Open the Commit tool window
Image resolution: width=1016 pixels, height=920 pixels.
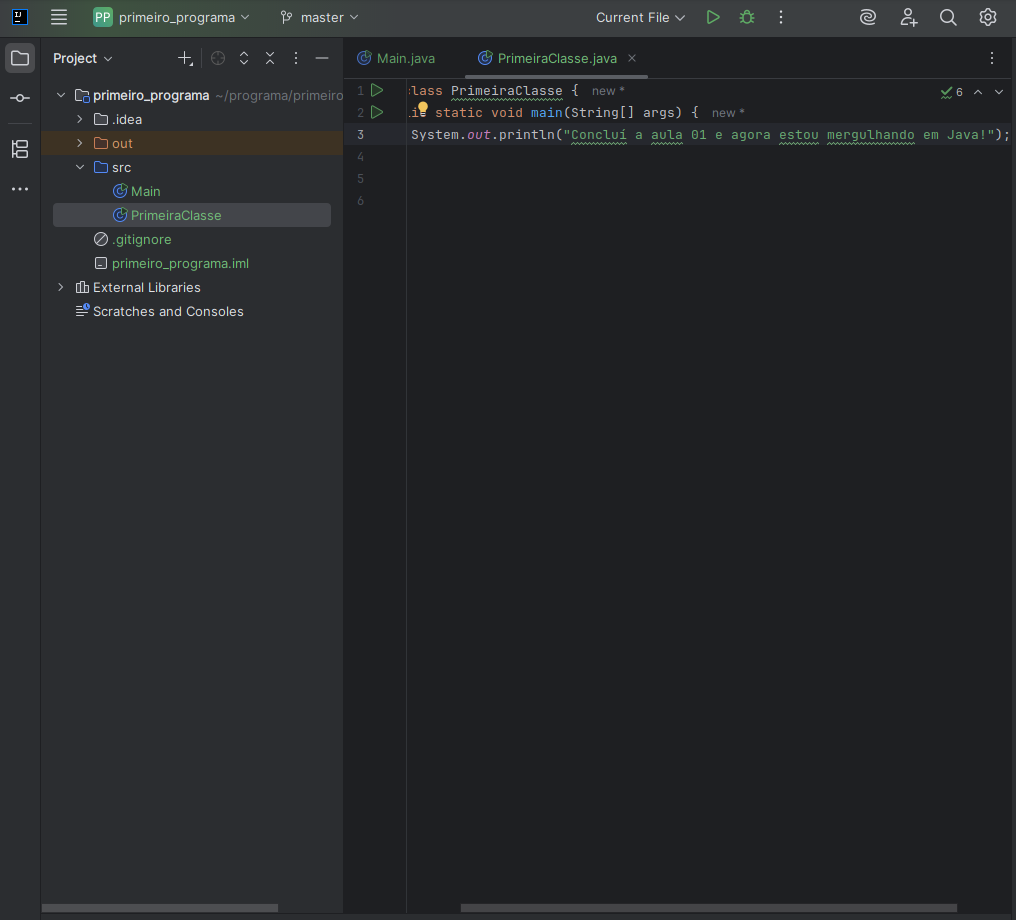(20, 98)
